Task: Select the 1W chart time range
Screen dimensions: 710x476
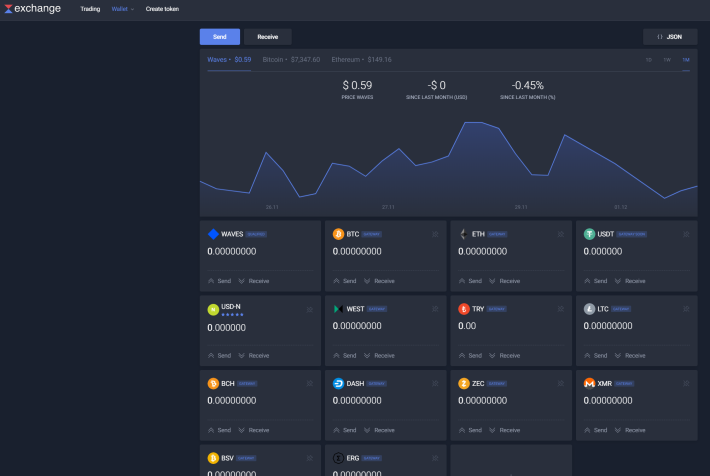Action: point(667,60)
